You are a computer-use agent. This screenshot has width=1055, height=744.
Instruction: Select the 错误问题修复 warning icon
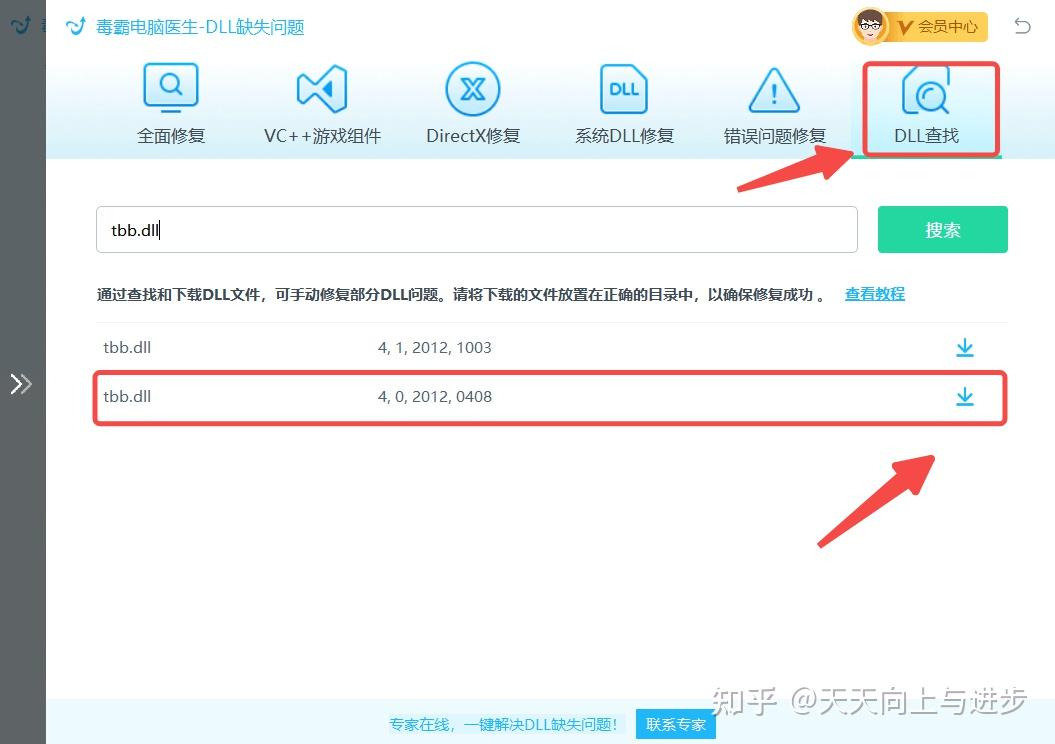pos(773,88)
